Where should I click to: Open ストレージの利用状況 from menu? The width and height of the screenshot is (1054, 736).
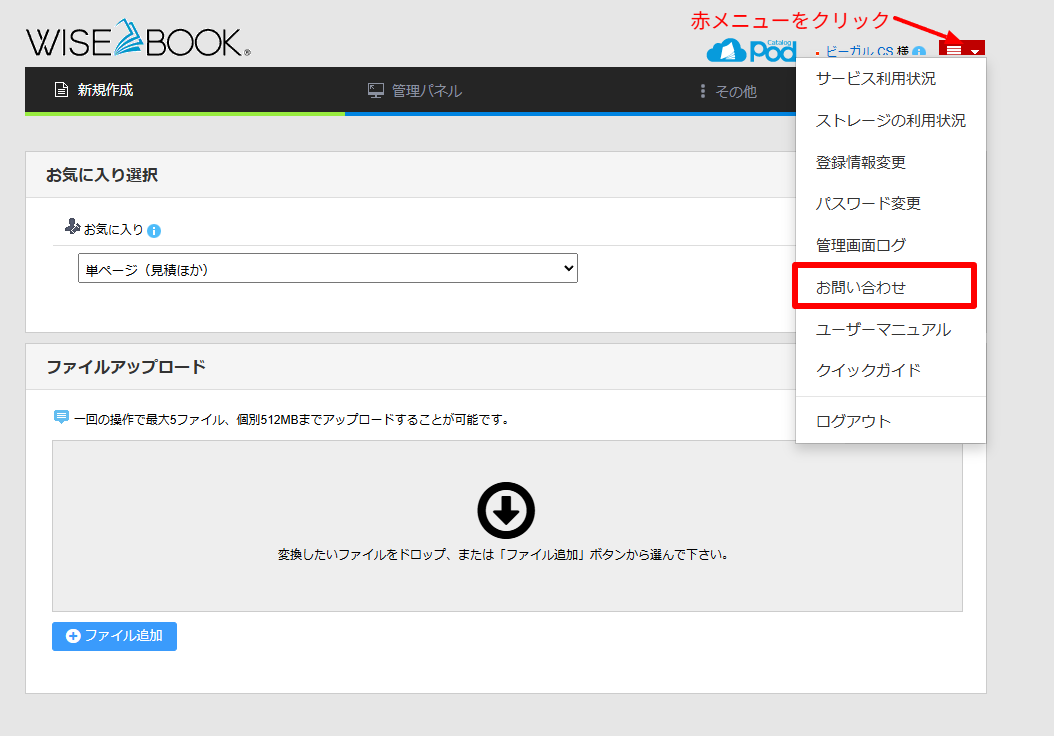pos(890,120)
